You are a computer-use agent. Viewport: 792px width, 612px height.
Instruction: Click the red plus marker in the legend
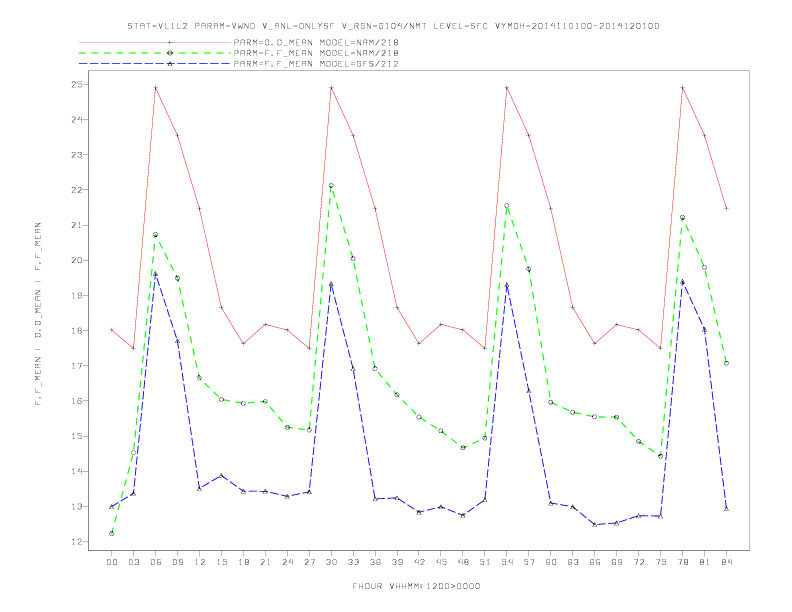[170, 42]
